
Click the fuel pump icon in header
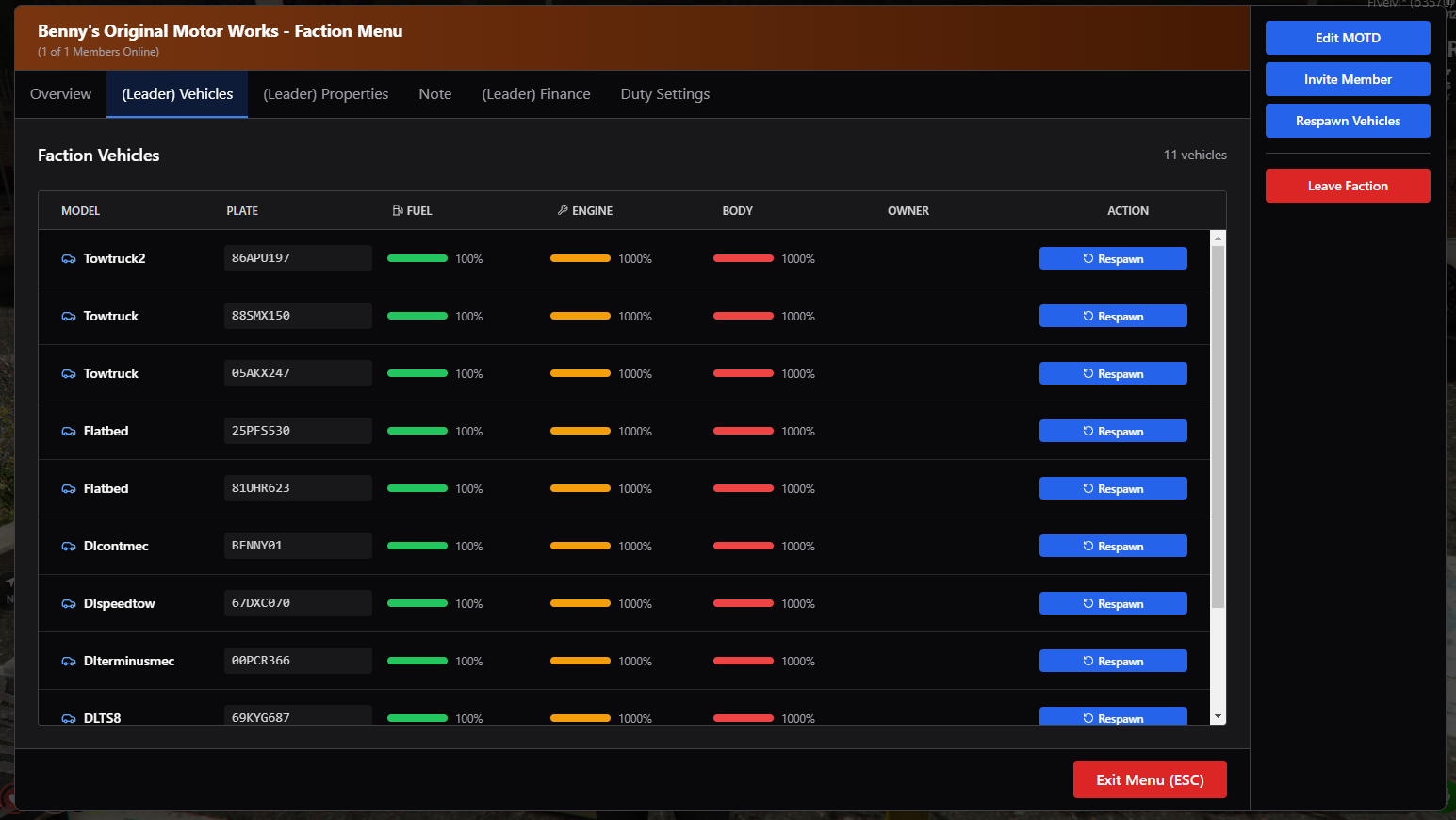(x=398, y=211)
